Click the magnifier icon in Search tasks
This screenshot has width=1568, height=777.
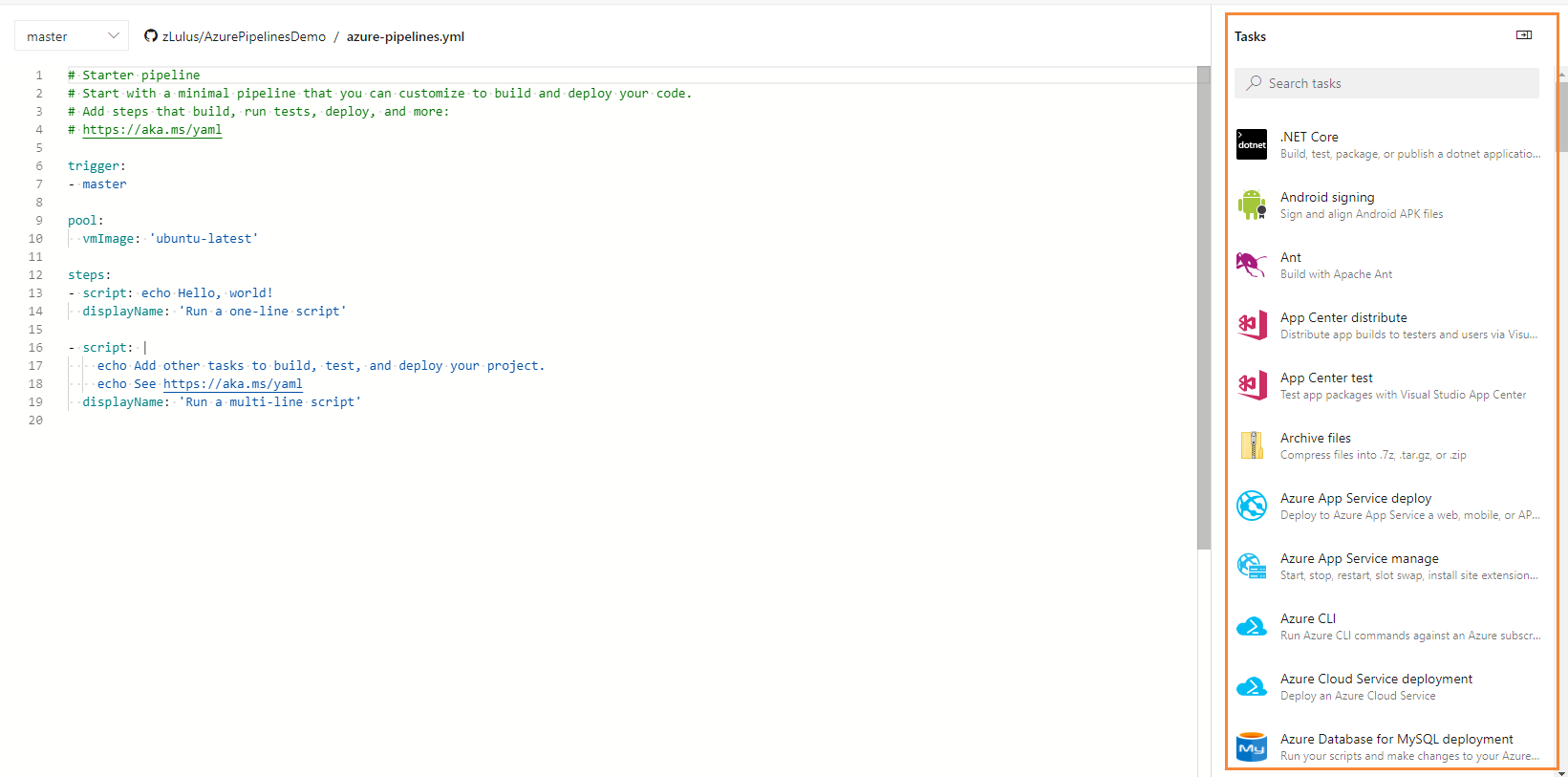(1254, 83)
